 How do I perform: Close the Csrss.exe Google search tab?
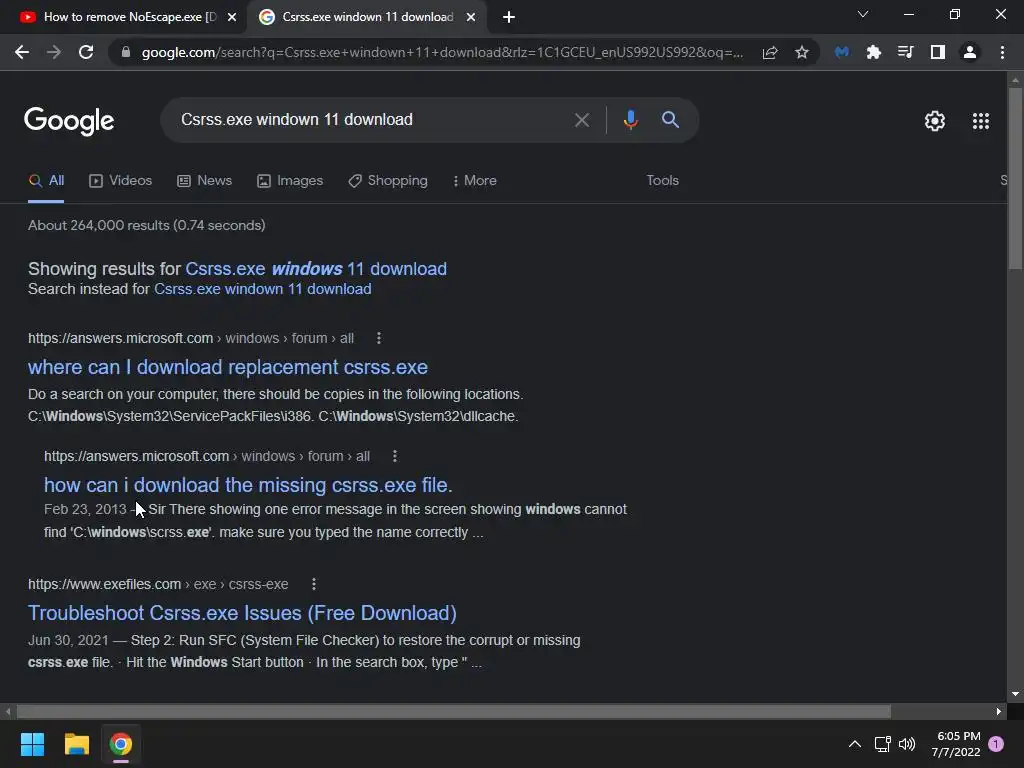[471, 17]
